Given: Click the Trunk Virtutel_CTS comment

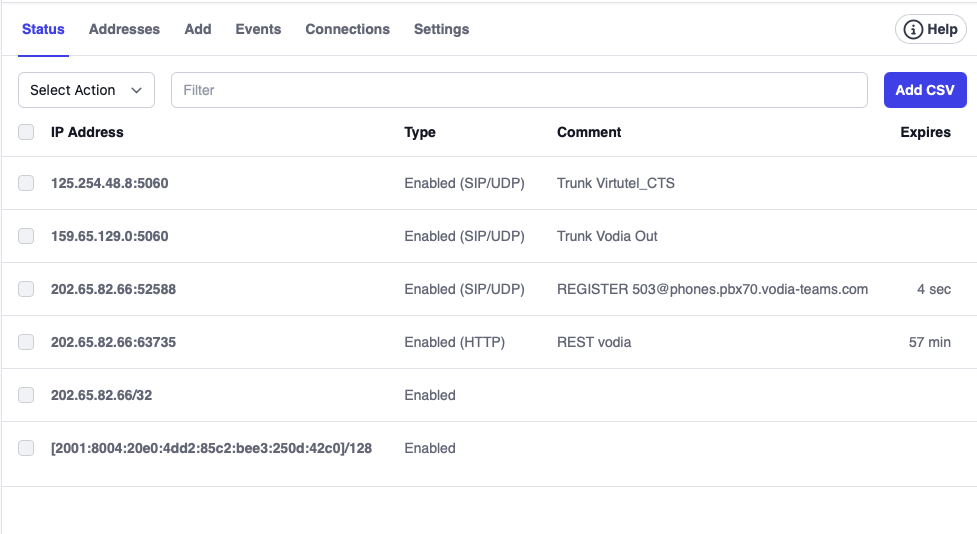Looking at the screenshot, I should coord(615,183).
